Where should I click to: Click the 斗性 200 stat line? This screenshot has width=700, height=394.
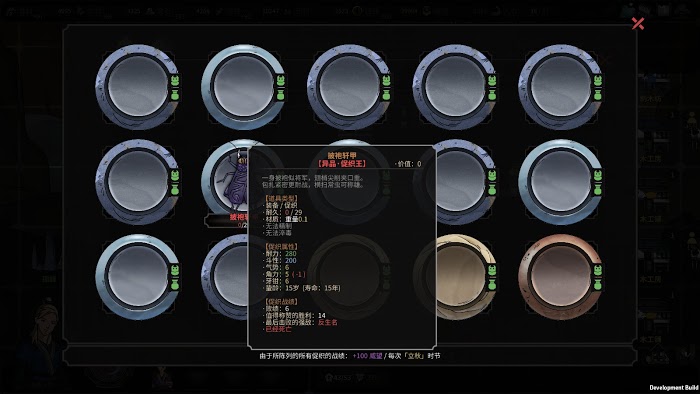point(280,260)
